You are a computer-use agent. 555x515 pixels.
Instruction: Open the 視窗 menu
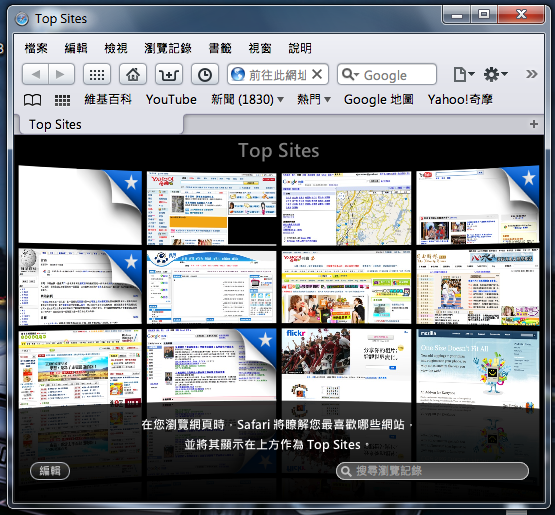pos(260,48)
